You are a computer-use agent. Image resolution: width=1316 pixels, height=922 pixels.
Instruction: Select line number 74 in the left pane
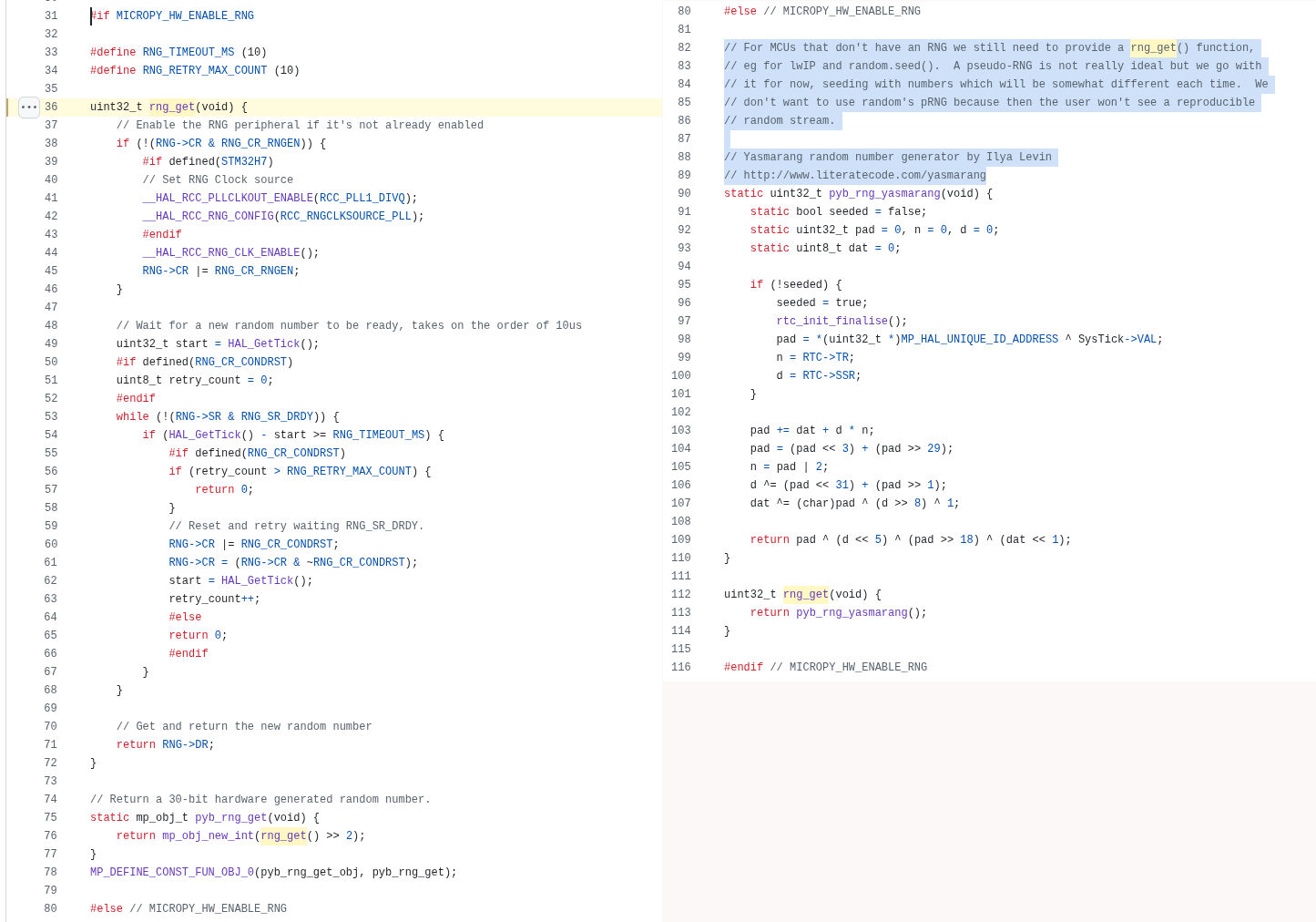tap(51, 799)
